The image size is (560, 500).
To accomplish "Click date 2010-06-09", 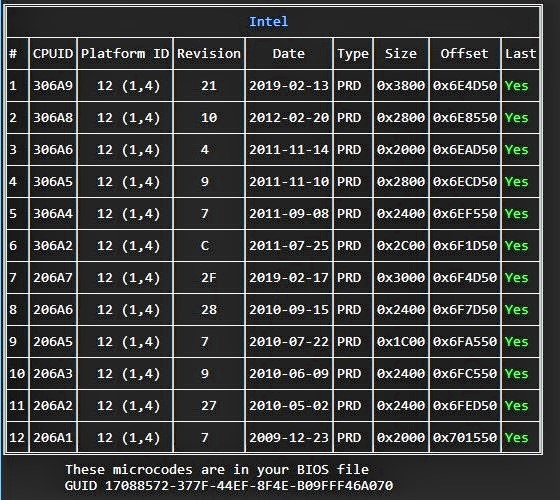I will (x=289, y=374).
